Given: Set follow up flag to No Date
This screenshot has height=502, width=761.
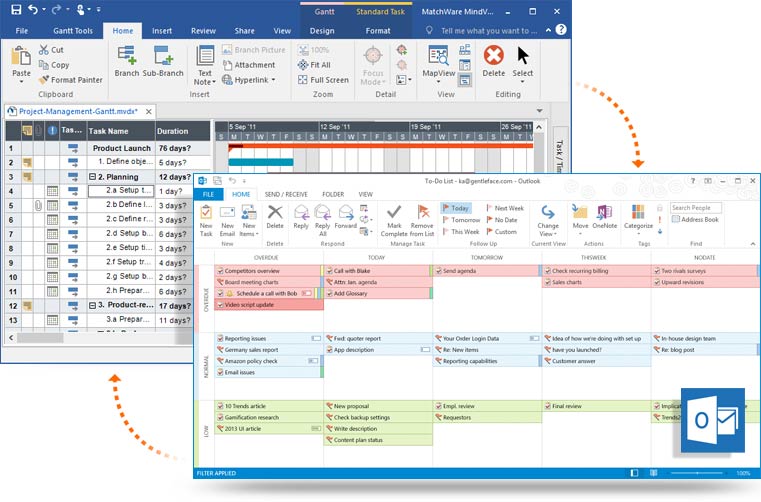Looking at the screenshot, I should (x=502, y=220).
